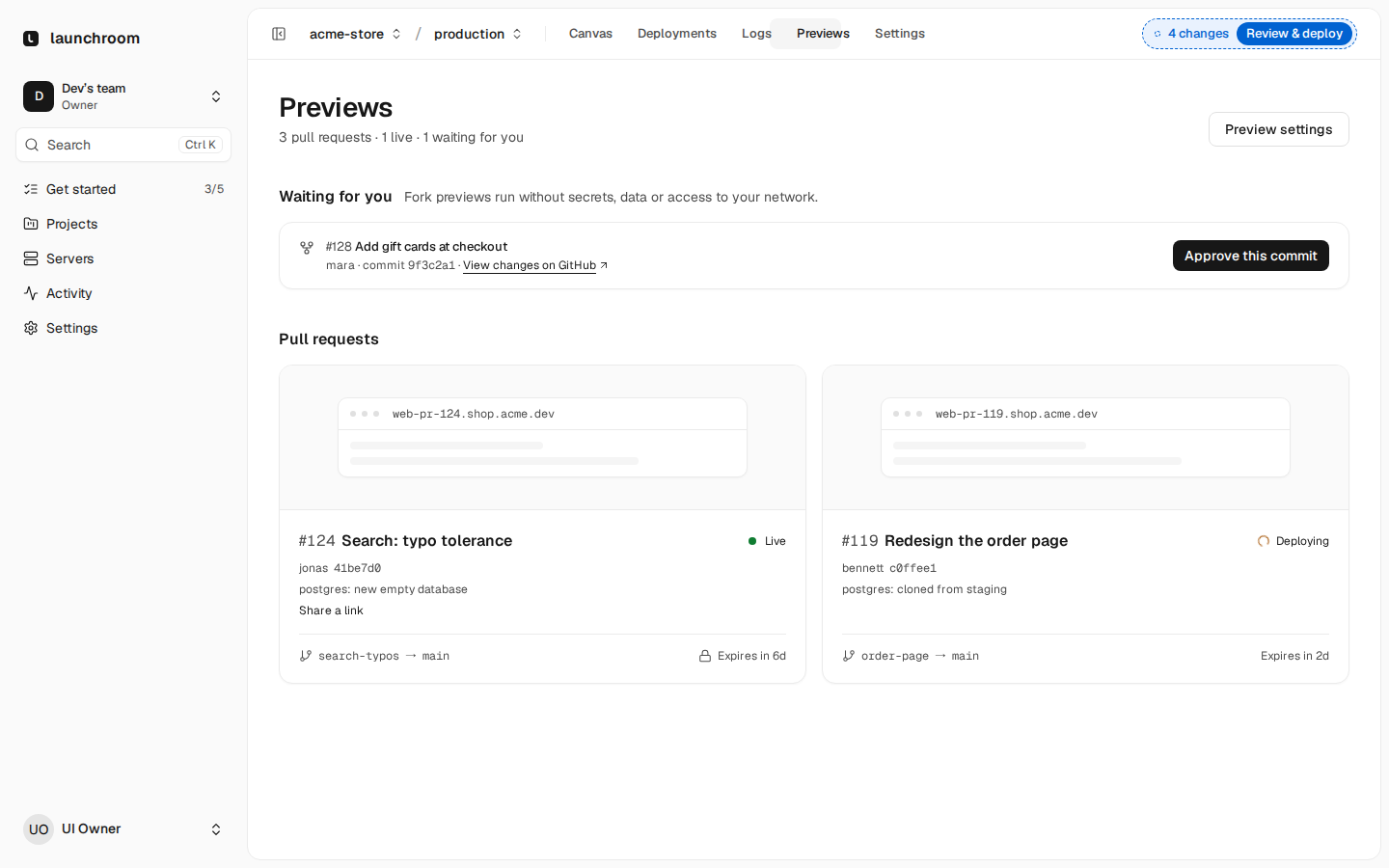Screen dimensions: 1389x868
Task: Click the launchroom logo icon
Action: click(x=31, y=39)
